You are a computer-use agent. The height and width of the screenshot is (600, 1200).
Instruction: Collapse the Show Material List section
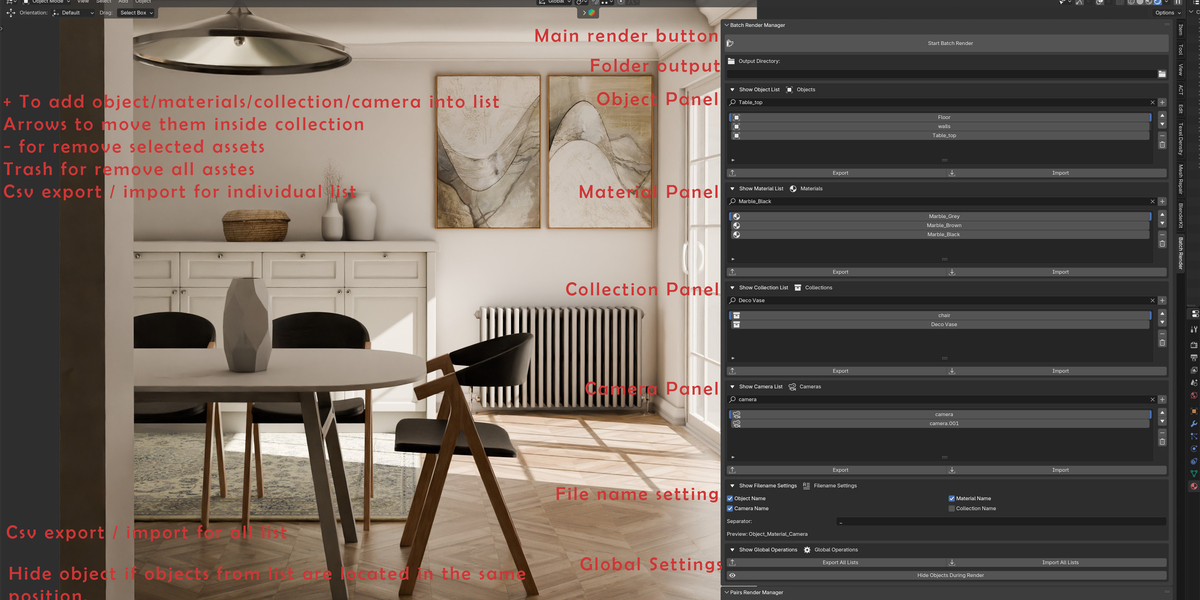pos(732,188)
